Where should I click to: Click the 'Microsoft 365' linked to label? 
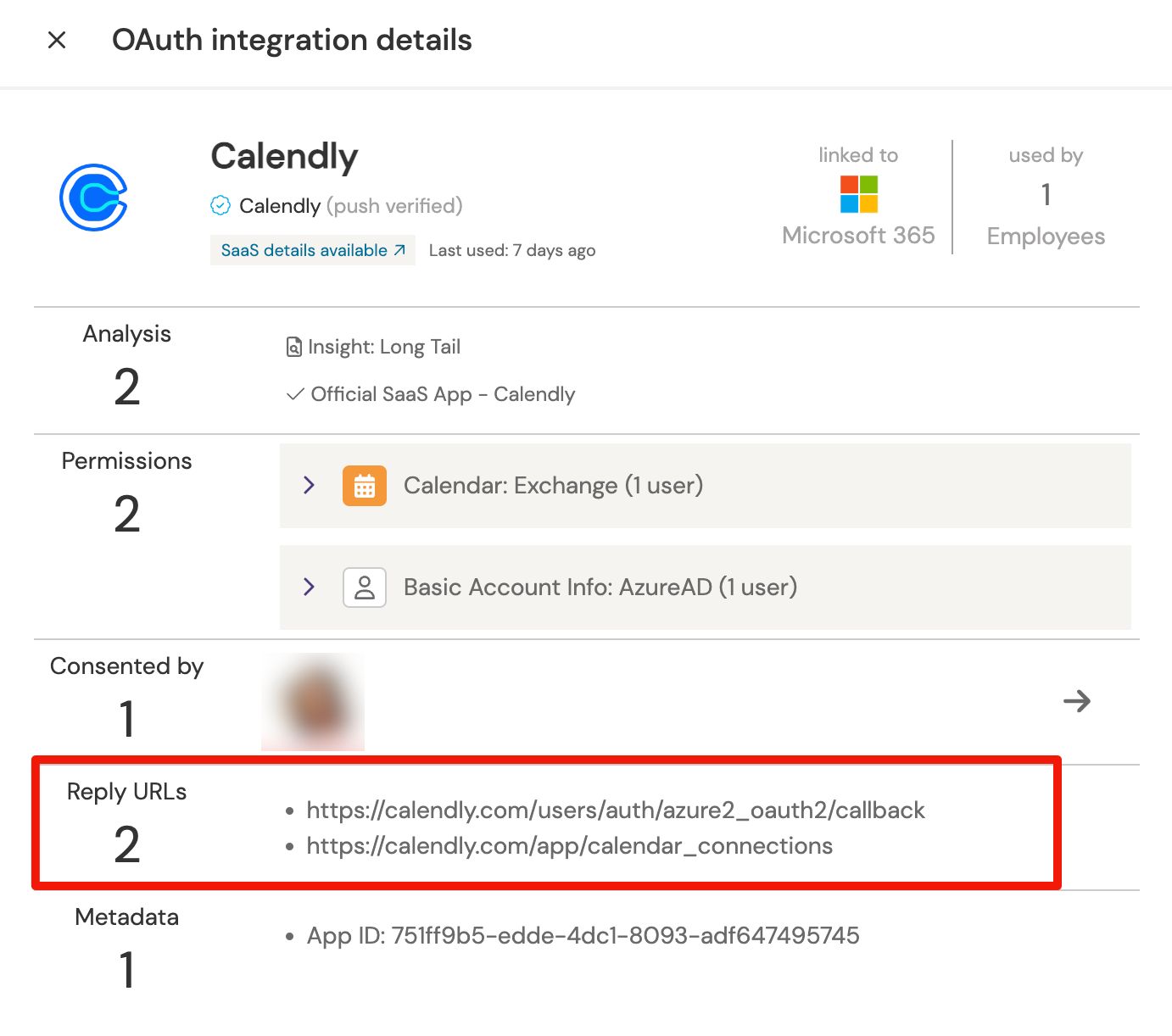click(858, 235)
